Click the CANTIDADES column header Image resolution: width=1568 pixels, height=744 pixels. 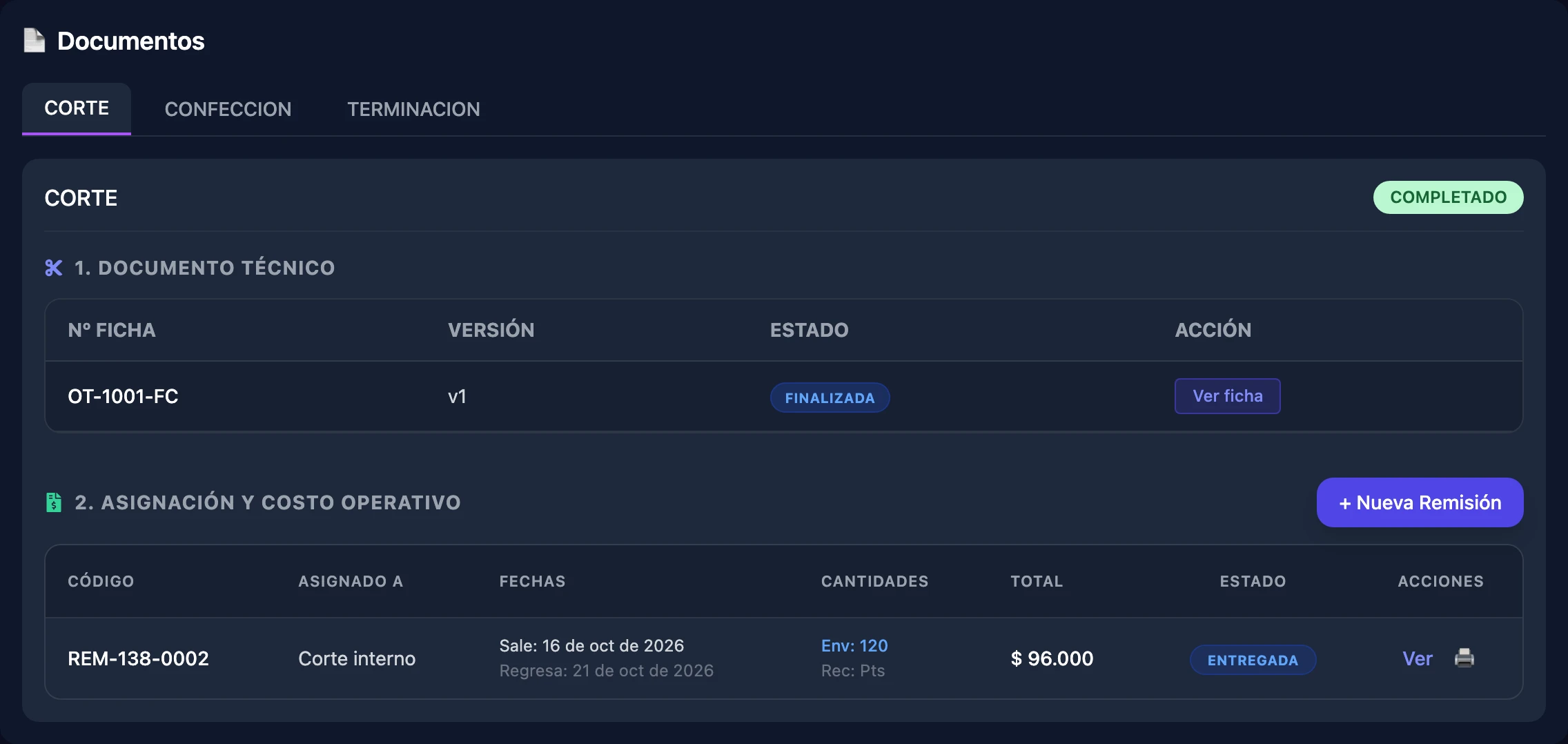(x=874, y=581)
